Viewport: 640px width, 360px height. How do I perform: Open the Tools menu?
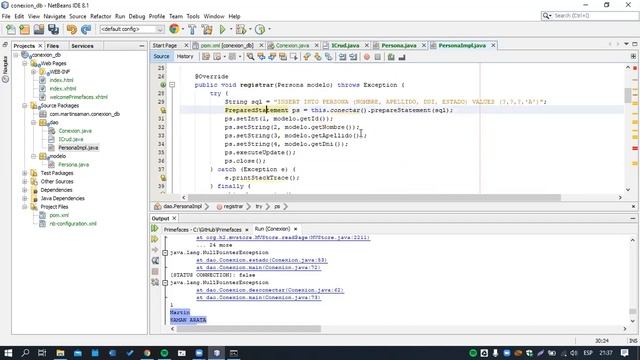point(193,16)
